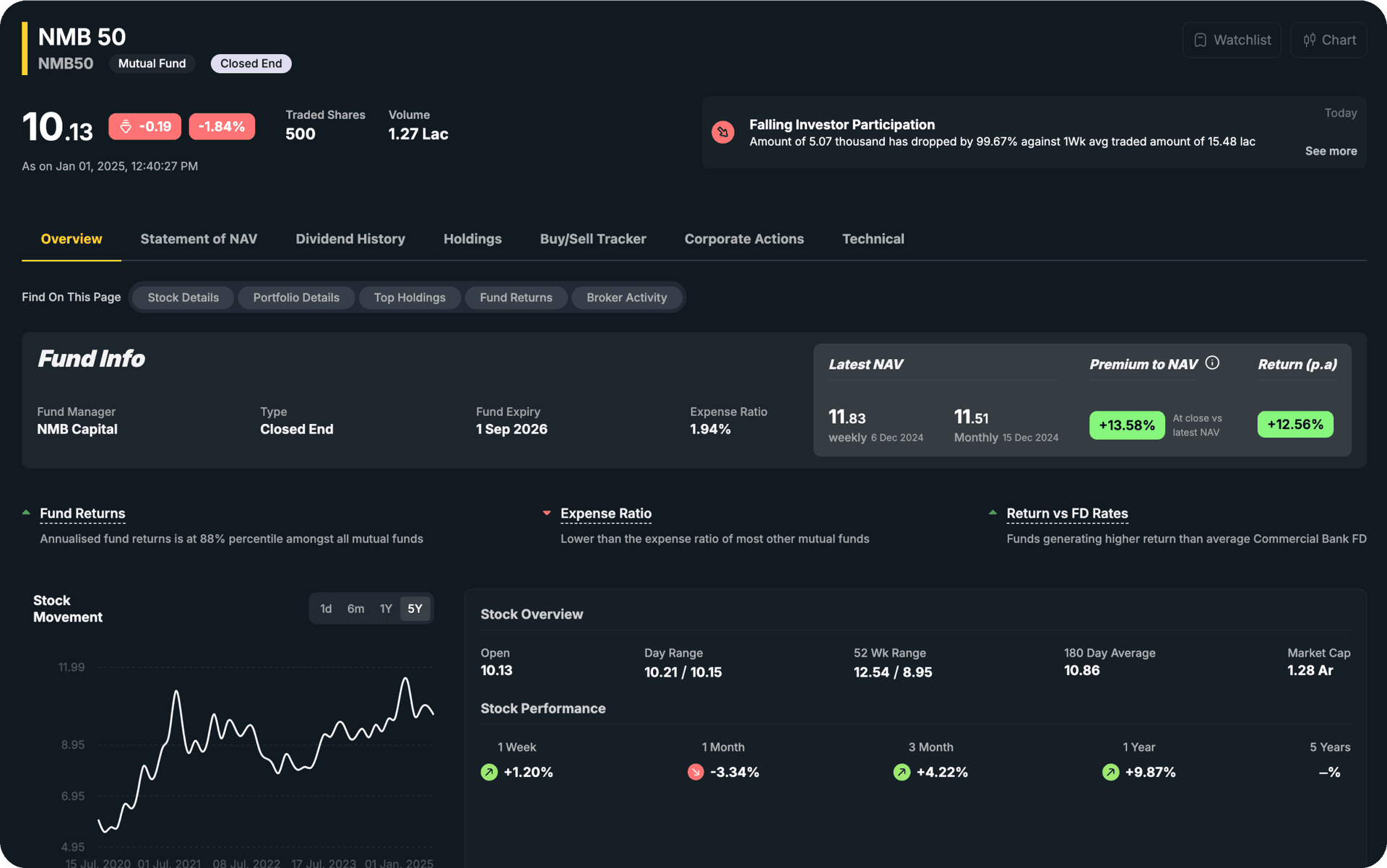Viewport: 1387px width, 868px height.
Task: Open the Broker Activity page section
Action: [627, 297]
